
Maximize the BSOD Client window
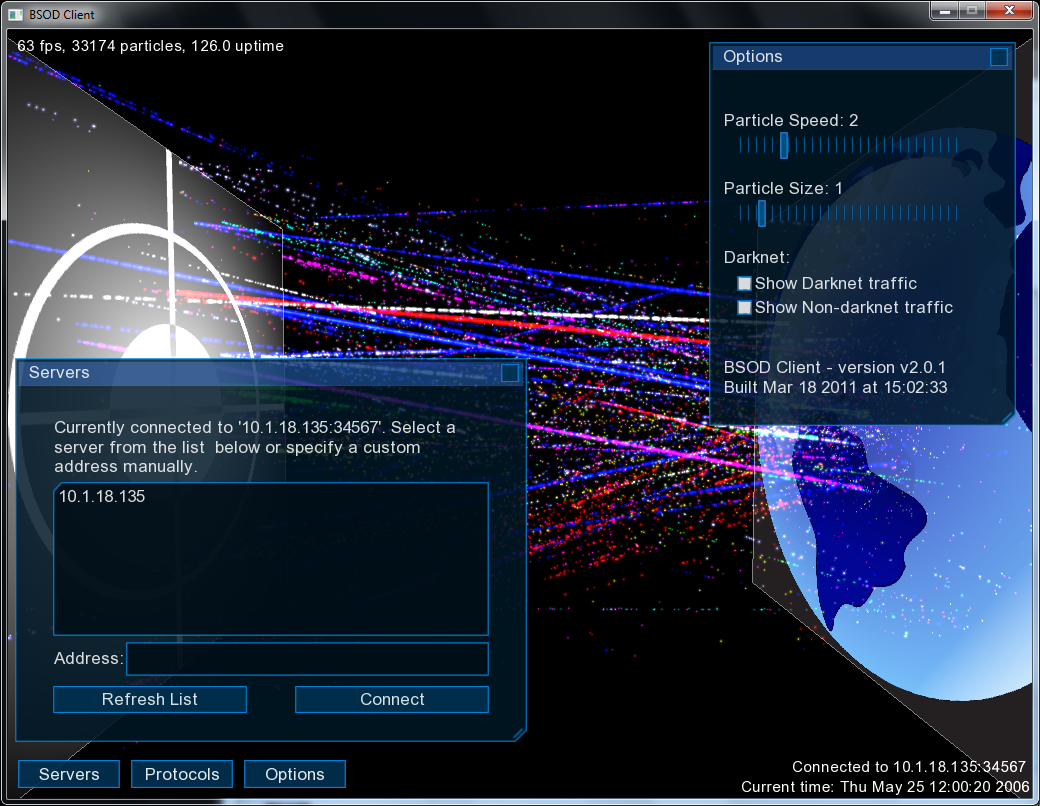coord(971,11)
